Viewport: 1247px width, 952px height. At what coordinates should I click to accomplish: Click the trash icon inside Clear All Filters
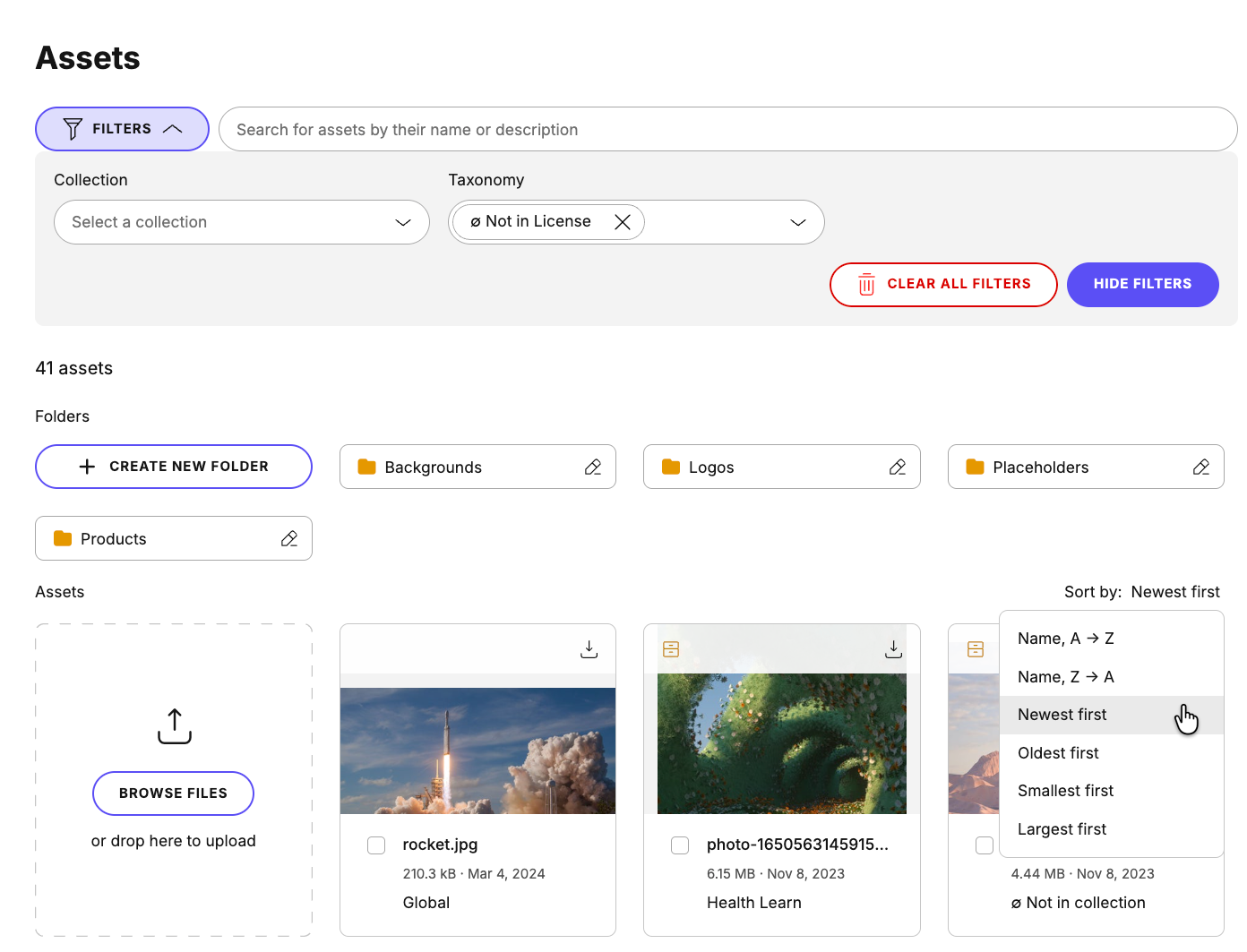click(865, 284)
